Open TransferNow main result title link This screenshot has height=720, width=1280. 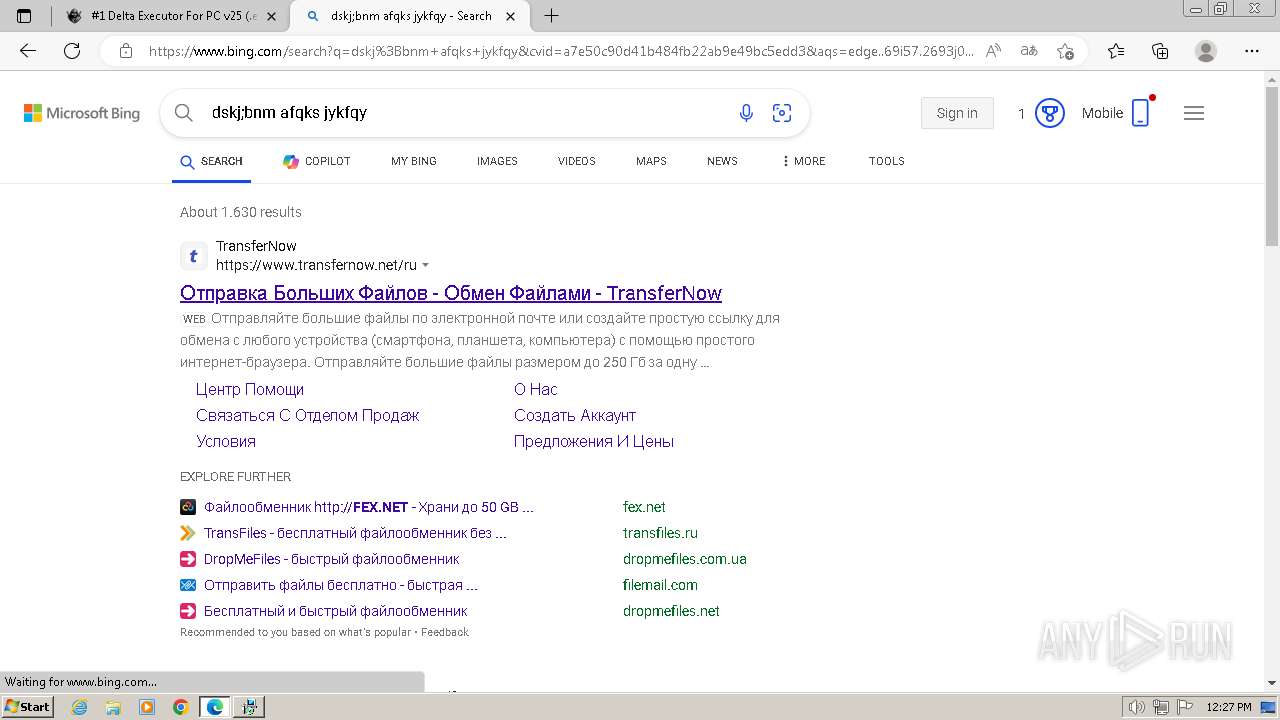pyautogui.click(x=451, y=293)
